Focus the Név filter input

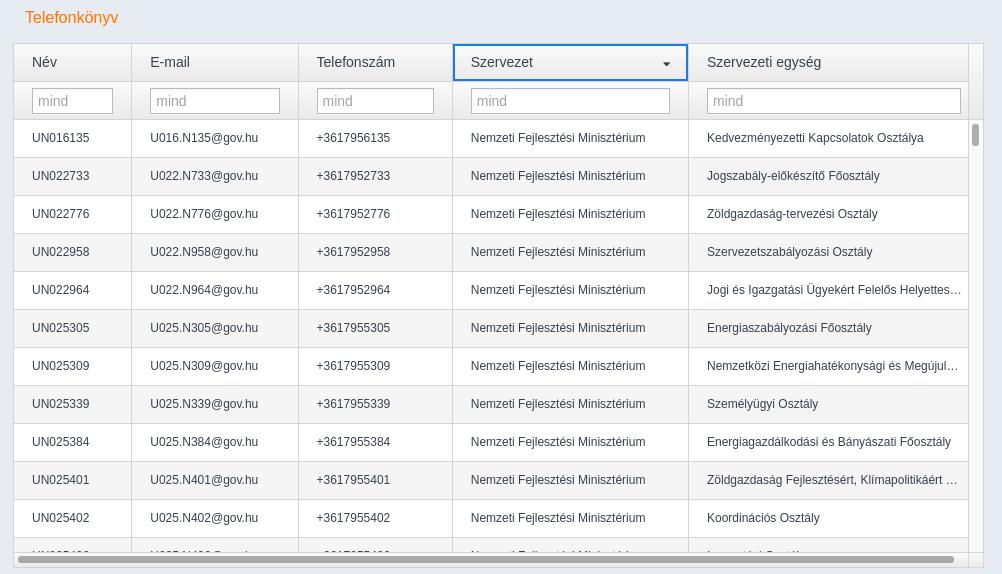(72, 101)
